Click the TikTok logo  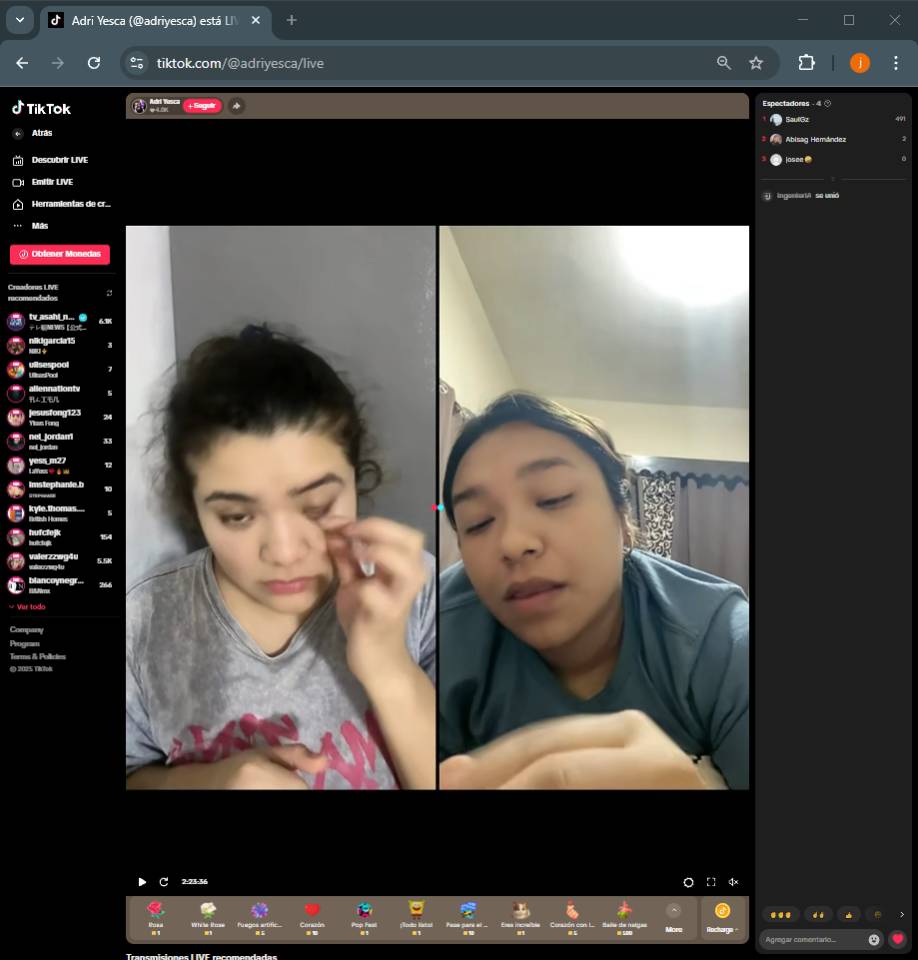click(41, 108)
